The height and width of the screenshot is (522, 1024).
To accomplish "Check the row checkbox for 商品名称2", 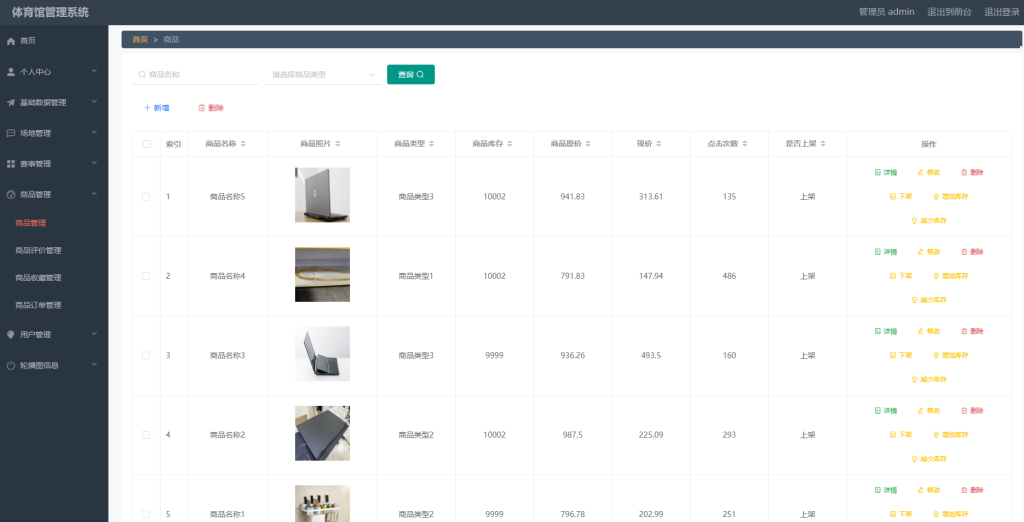I will pyautogui.click(x=146, y=435).
